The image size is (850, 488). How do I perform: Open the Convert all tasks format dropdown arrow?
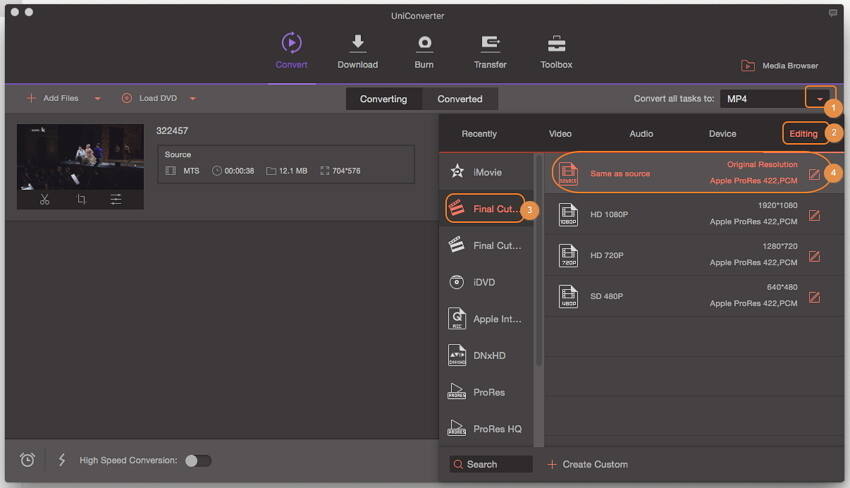coord(820,99)
